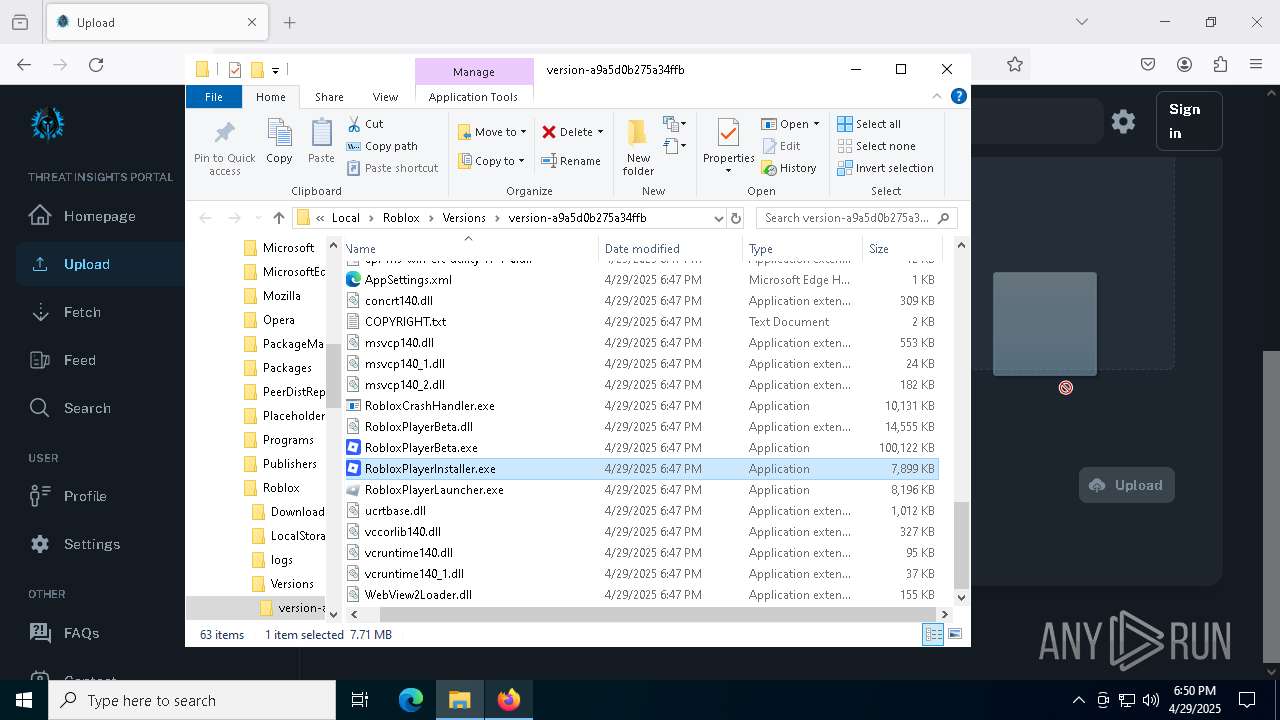Image resolution: width=1280 pixels, height=720 pixels.
Task: Open Move to dropdown
Action: pos(492,132)
